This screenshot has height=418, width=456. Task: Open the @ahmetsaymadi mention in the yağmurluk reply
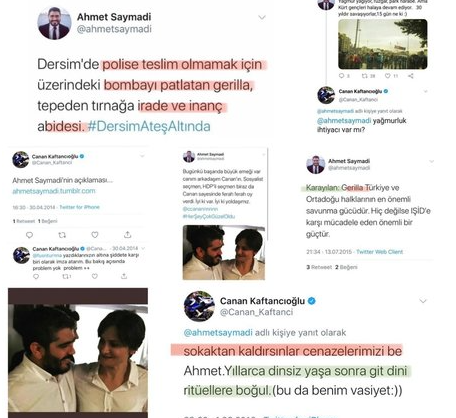click(344, 121)
